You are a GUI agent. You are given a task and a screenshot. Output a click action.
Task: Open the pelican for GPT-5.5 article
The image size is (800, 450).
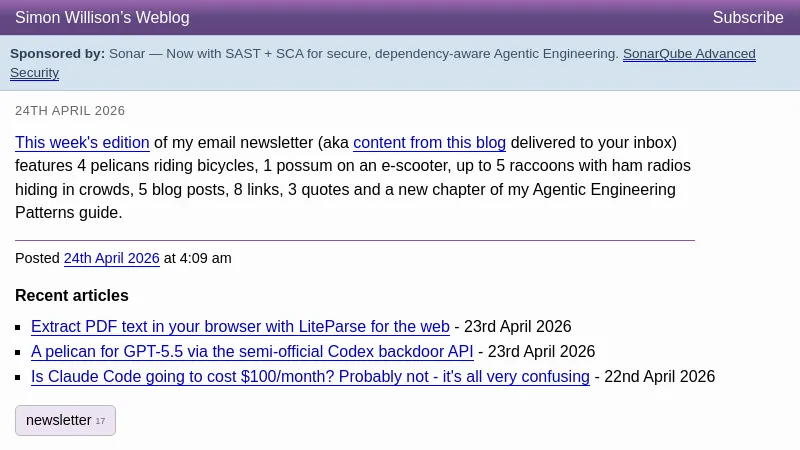tap(252, 352)
